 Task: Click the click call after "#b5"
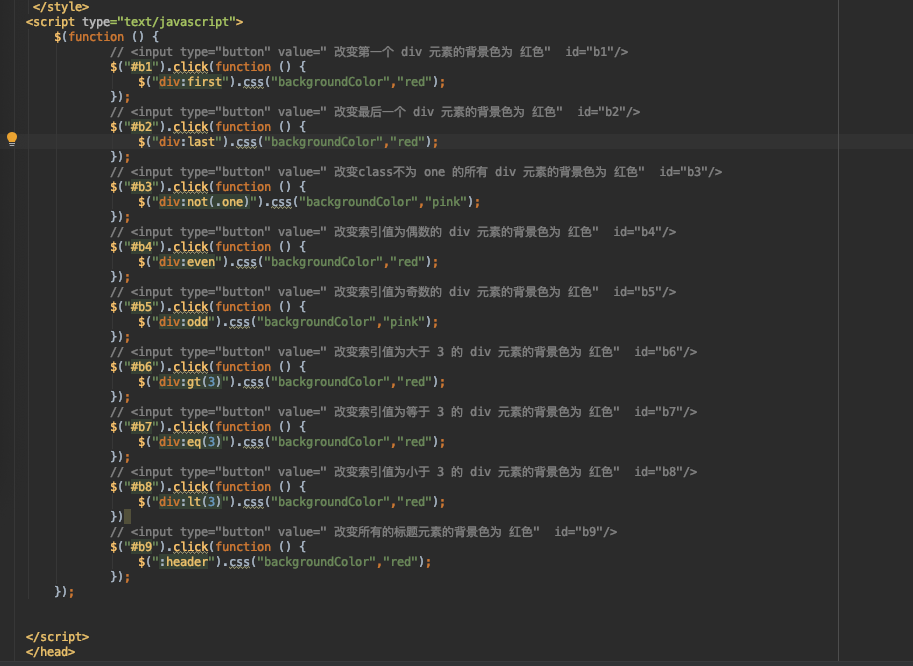(x=190, y=307)
